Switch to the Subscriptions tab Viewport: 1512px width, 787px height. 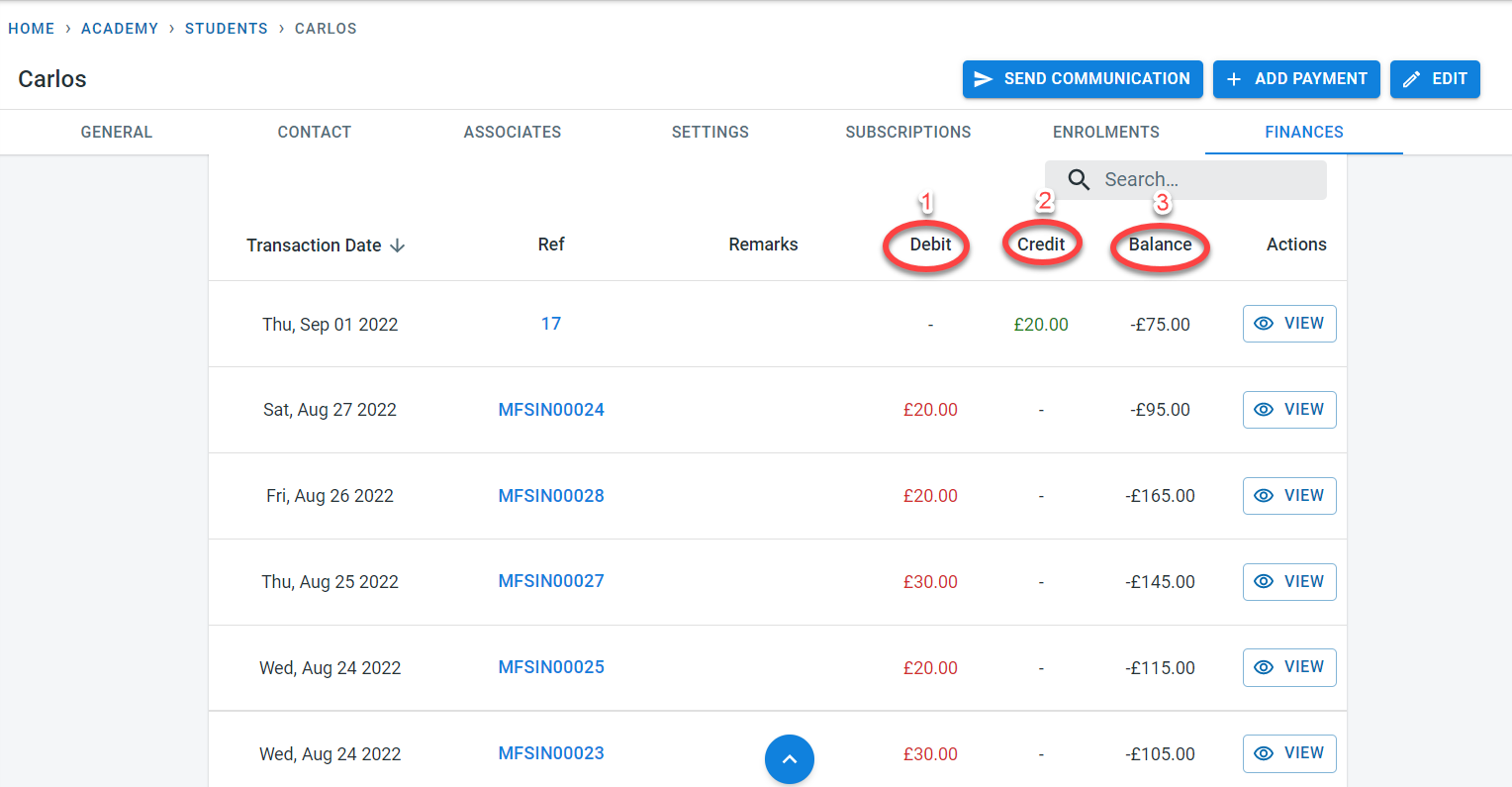click(x=907, y=132)
